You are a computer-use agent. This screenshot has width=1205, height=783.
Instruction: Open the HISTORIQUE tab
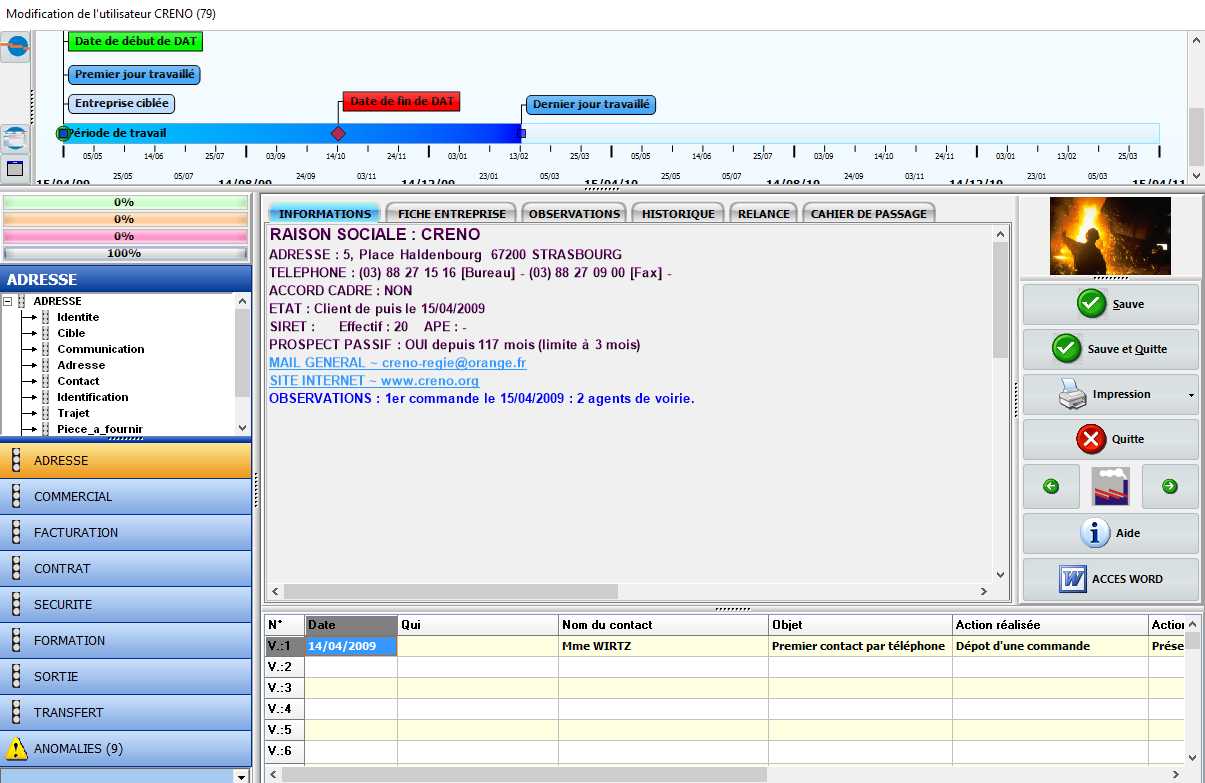tap(678, 214)
